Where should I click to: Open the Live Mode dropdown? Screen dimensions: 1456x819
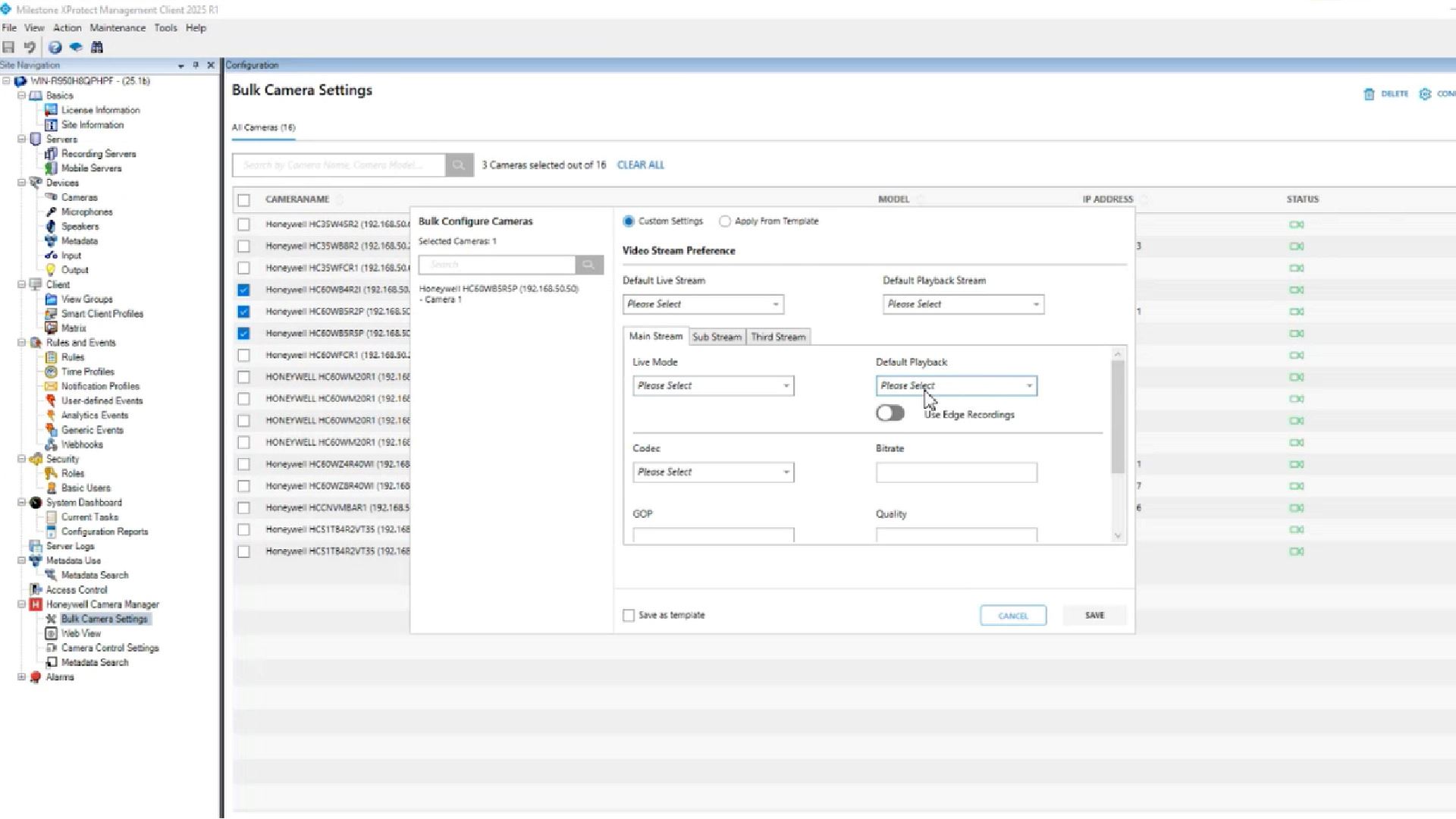pos(713,386)
